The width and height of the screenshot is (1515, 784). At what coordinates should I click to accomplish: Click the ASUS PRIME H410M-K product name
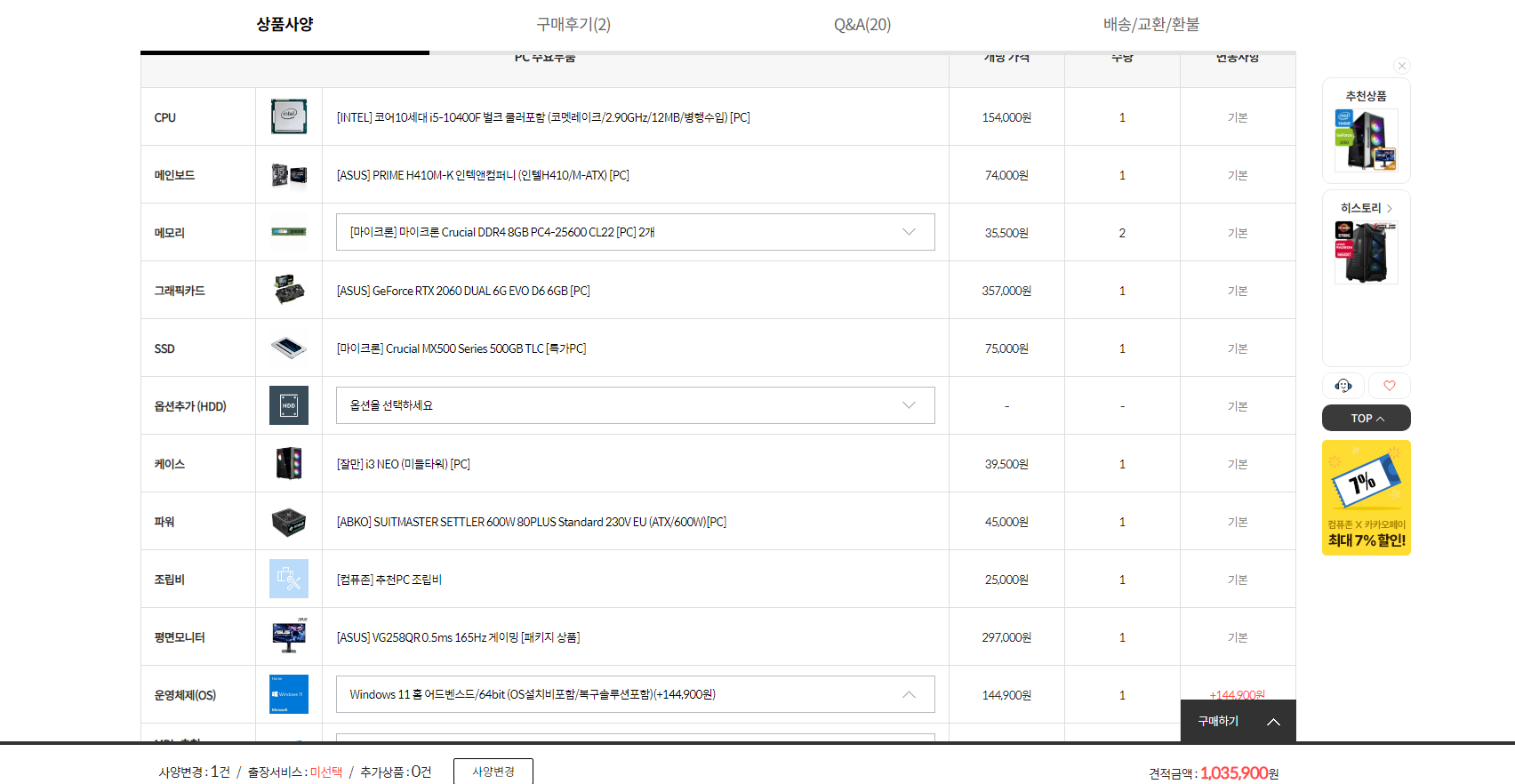point(483,175)
